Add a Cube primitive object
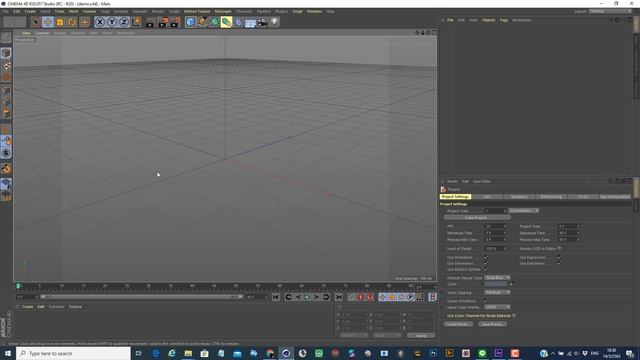This screenshot has height=360, width=640. (x=191, y=22)
